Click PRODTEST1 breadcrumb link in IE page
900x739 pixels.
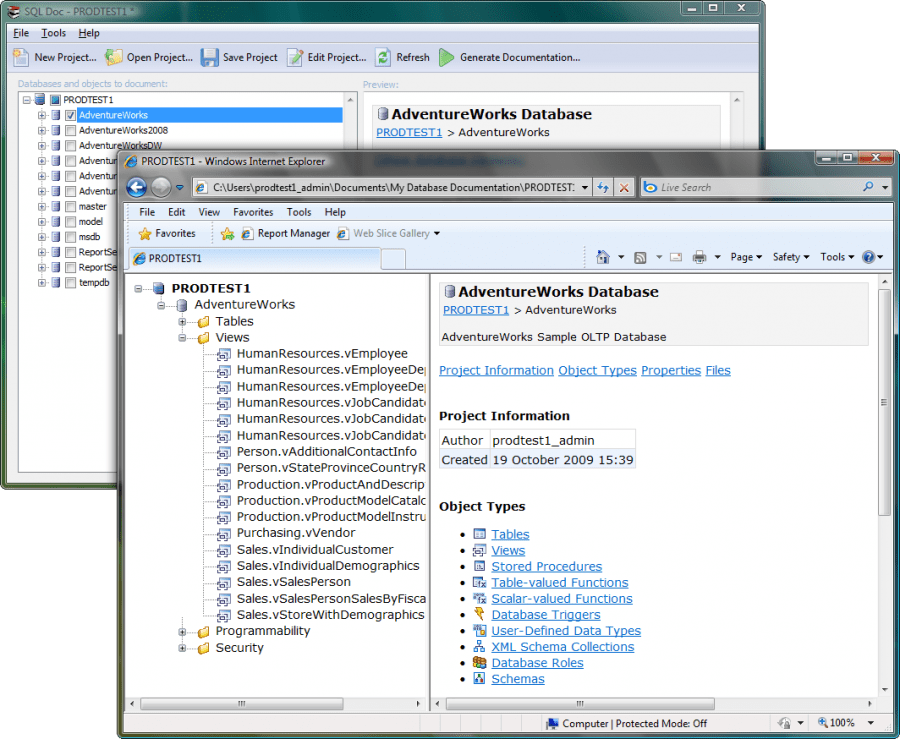(476, 310)
